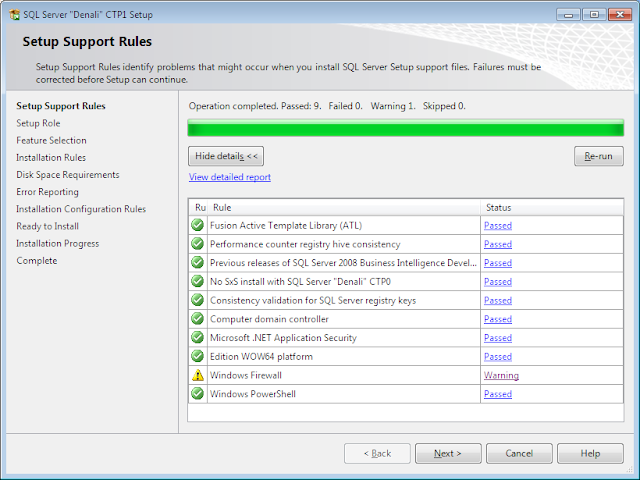The height and width of the screenshot is (480, 640).
Task: Select the Windows Firewall rule name
Action: pos(246,376)
